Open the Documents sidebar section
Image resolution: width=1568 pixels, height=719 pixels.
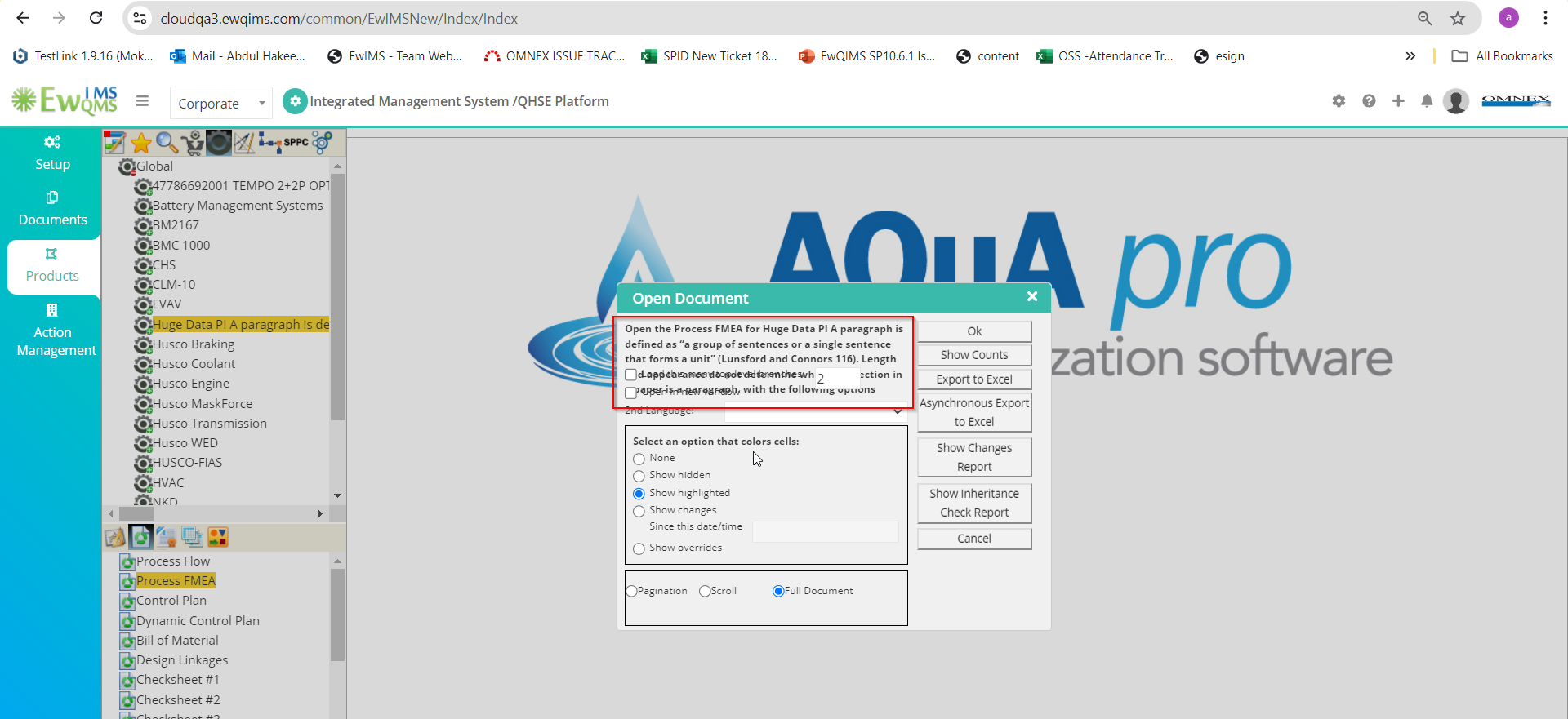click(x=52, y=210)
